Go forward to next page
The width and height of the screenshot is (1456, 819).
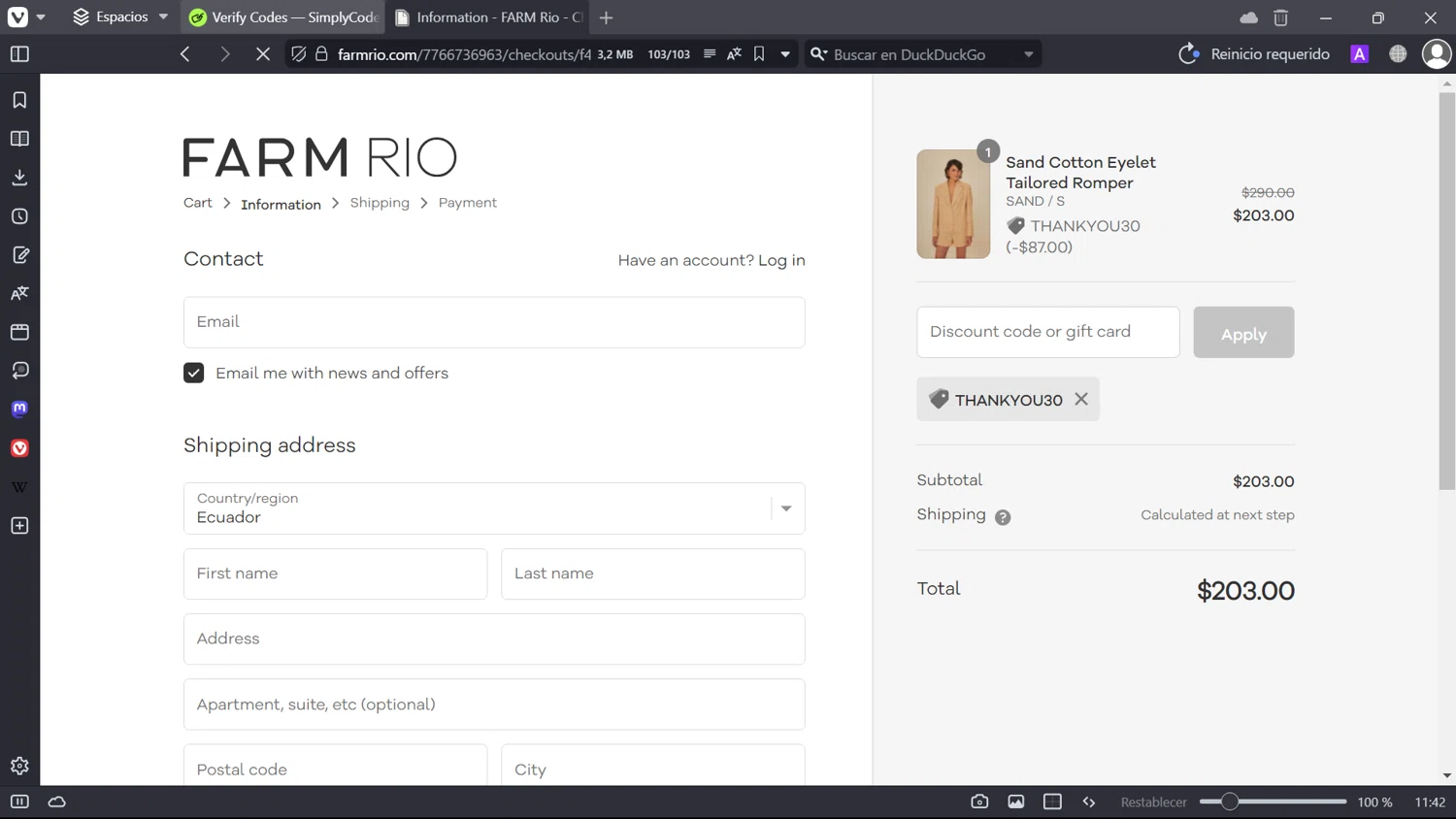pyautogui.click(x=225, y=54)
